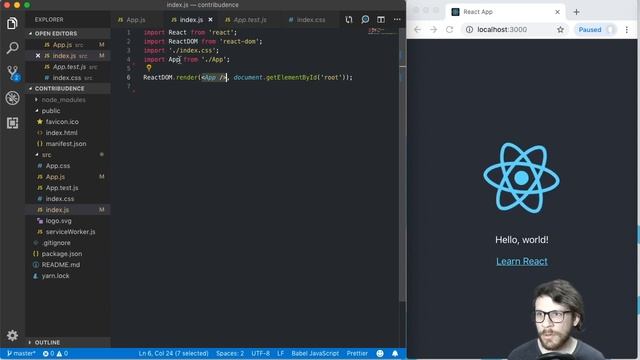Click the Open Changes icon in editor toolbar
This screenshot has height=360, width=640.
pos(349,20)
